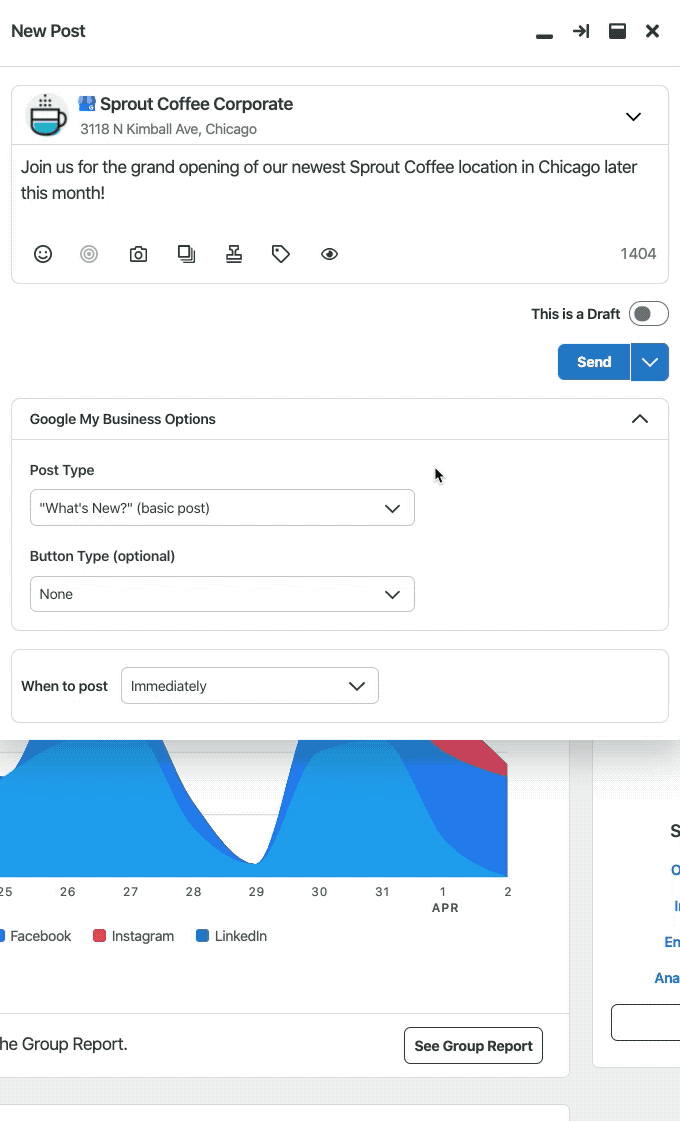Image resolution: width=680 pixels, height=1121 pixels.
Task: Collapse the Google My Business Options section
Action: click(x=640, y=419)
